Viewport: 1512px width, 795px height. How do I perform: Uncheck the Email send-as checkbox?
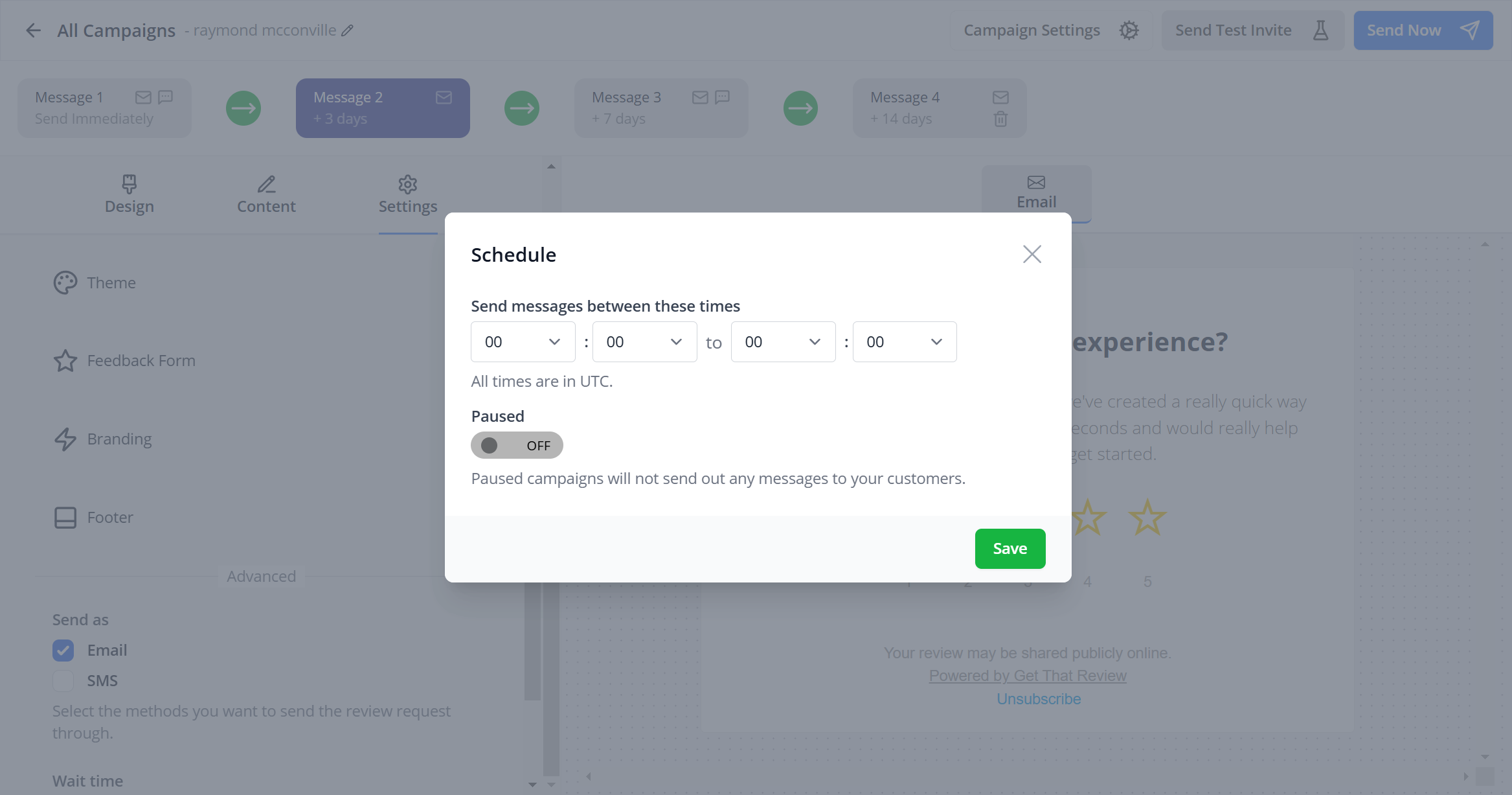tap(63, 651)
